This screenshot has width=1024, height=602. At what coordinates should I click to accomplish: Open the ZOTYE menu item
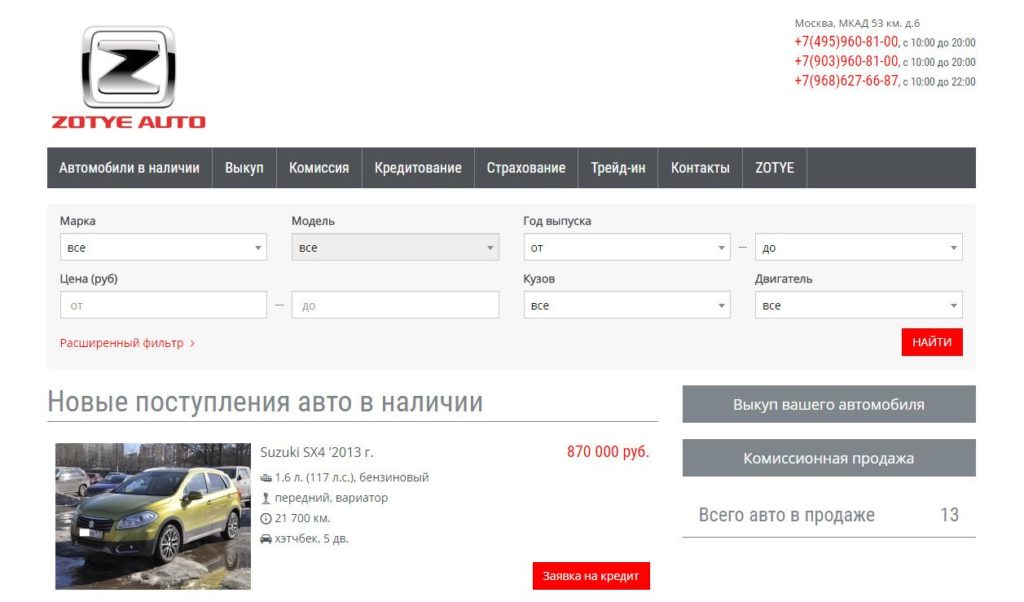pos(775,168)
